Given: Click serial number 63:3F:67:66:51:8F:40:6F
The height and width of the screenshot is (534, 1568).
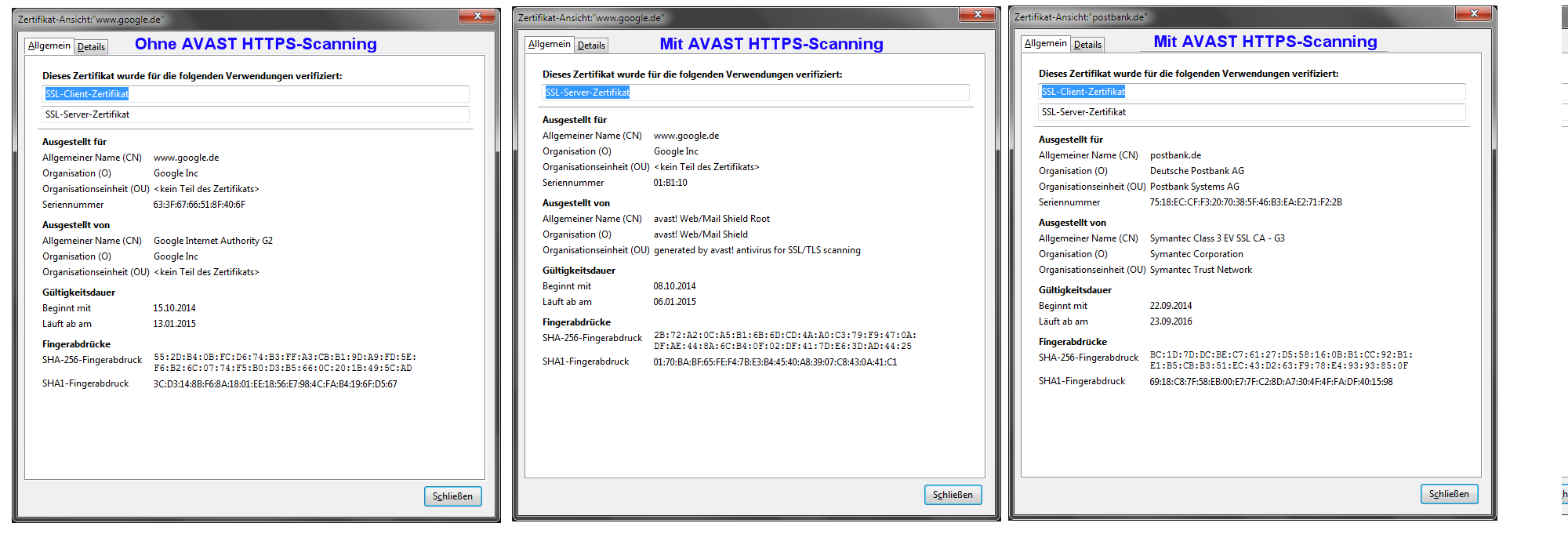Looking at the screenshot, I should (199, 205).
